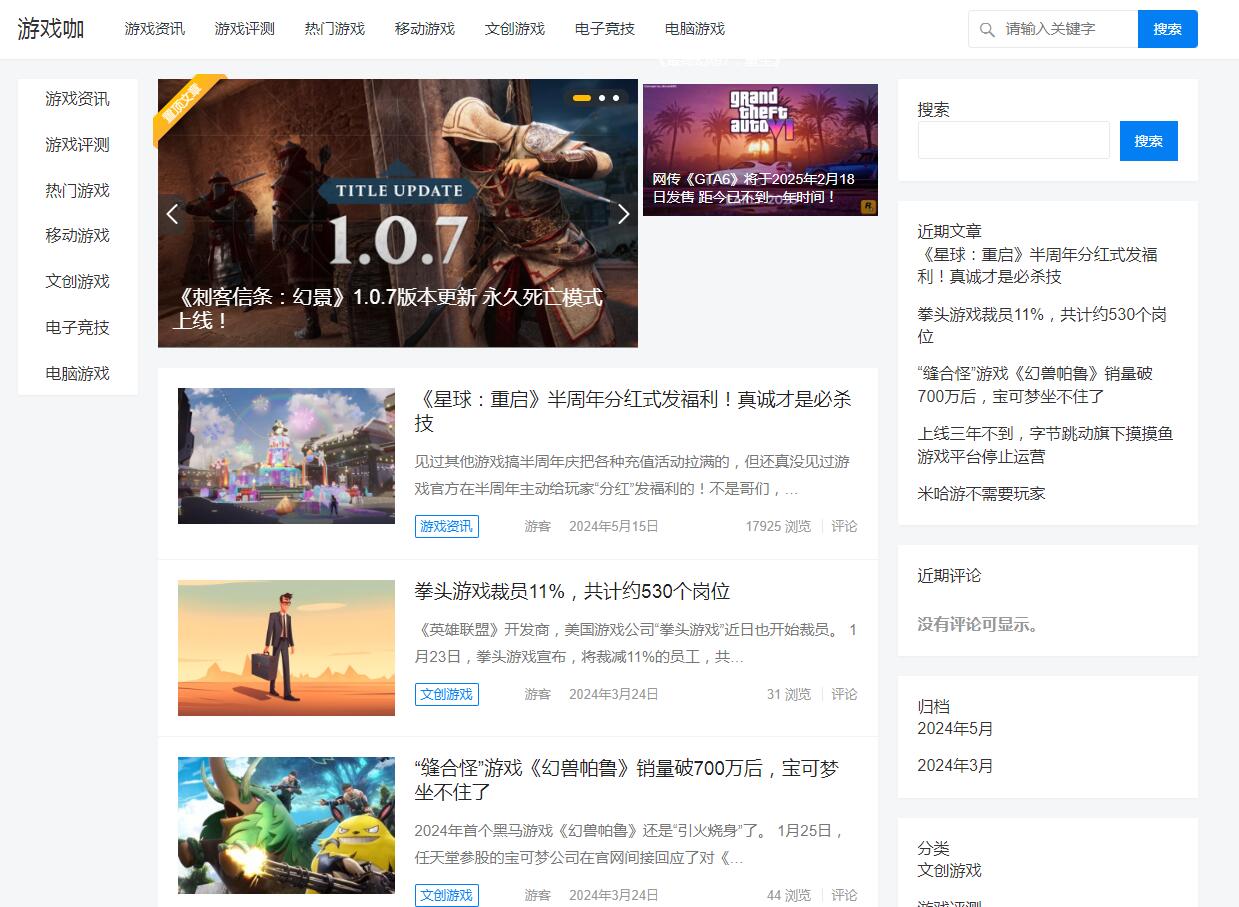1239x907 pixels.
Task: Click the blue 搜索 button in the header
Action: tap(1168, 29)
